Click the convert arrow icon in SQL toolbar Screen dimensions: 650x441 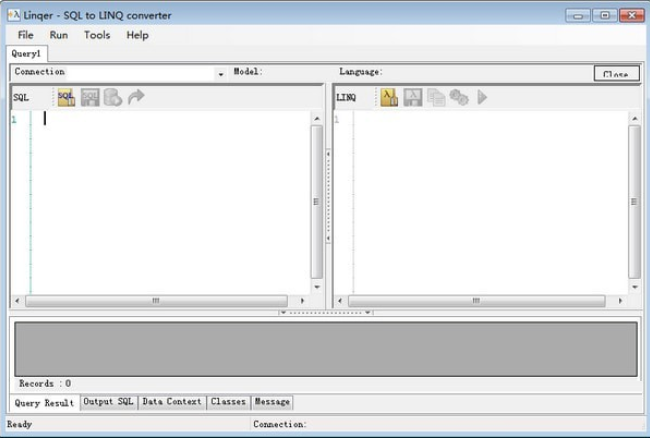pyautogui.click(x=136, y=97)
